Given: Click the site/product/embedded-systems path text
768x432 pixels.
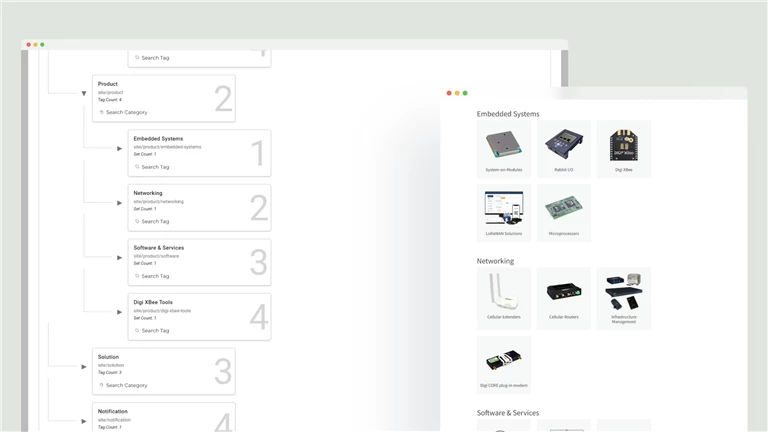Looking at the screenshot, I should tap(167, 147).
